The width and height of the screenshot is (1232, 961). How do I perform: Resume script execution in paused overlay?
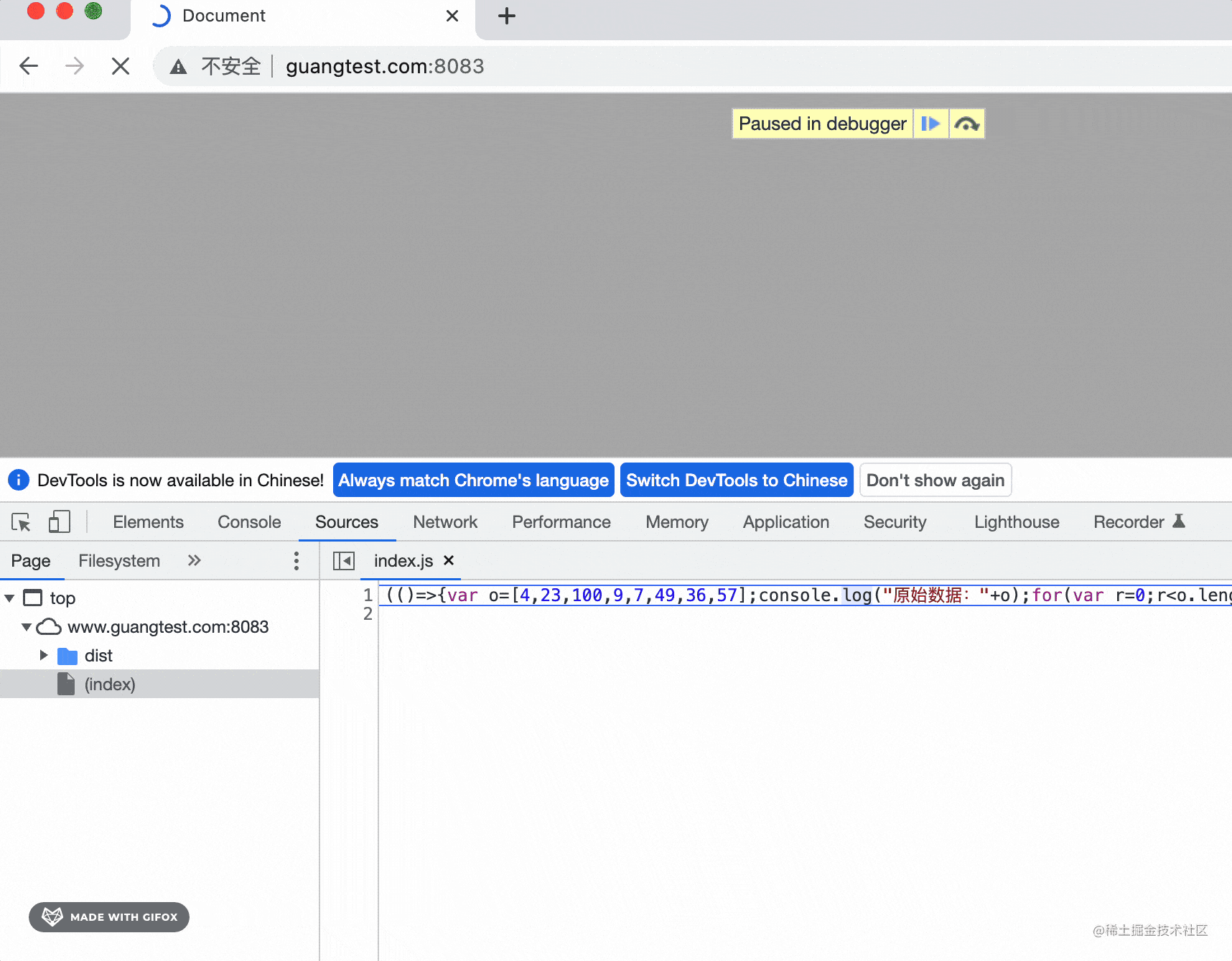click(x=930, y=124)
